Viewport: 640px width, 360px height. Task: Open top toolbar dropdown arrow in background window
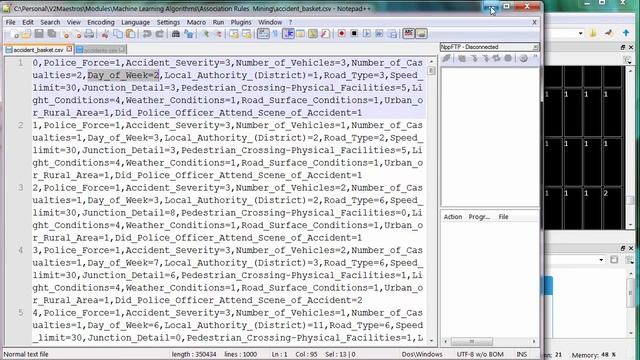coord(580,33)
